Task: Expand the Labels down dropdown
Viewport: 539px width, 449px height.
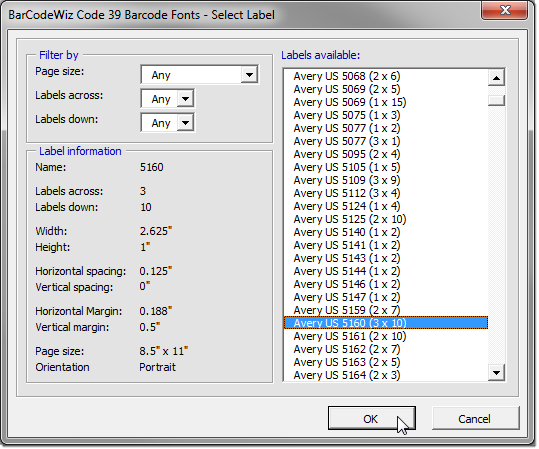Action: [167, 122]
